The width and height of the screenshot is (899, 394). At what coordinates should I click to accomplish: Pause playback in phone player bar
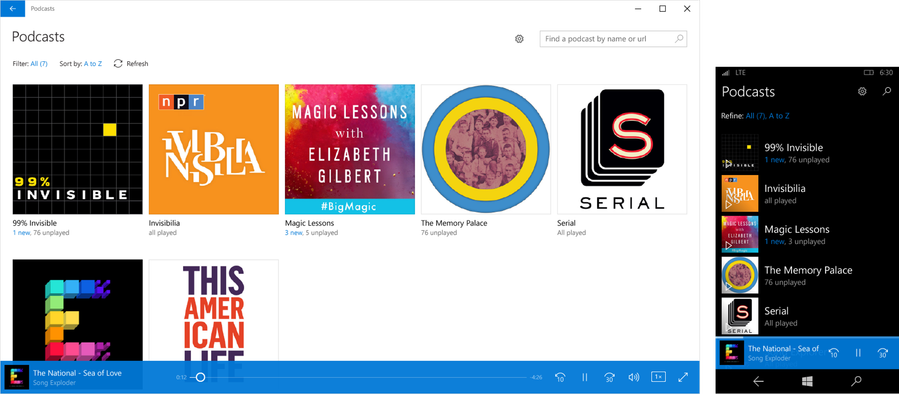(x=858, y=353)
